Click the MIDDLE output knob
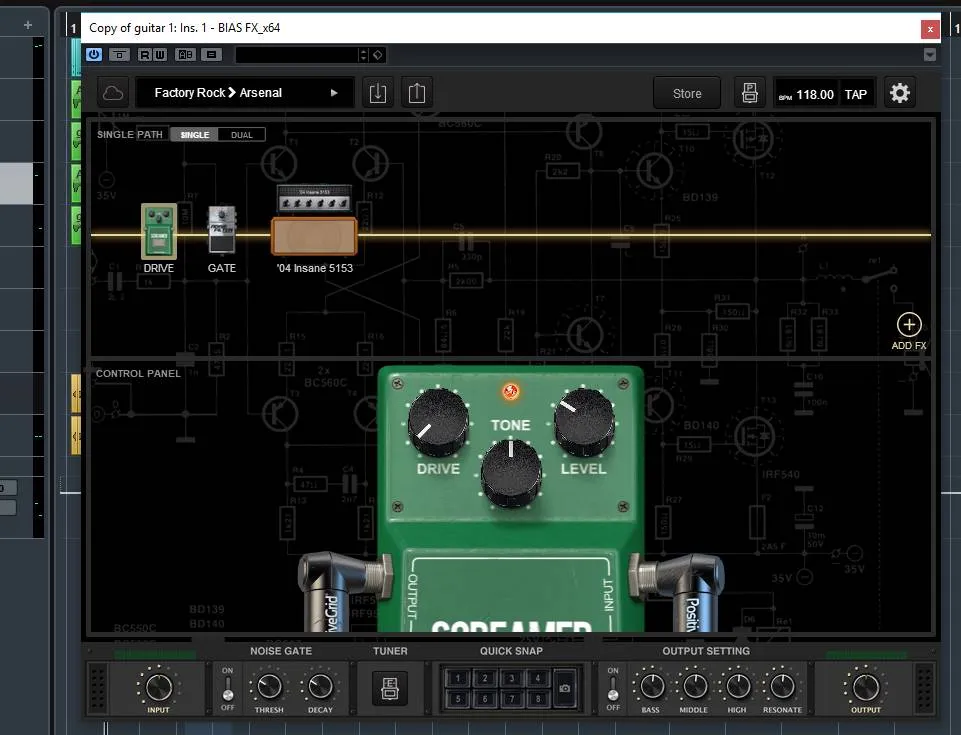This screenshot has height=735, width=961. coord(694,687)
